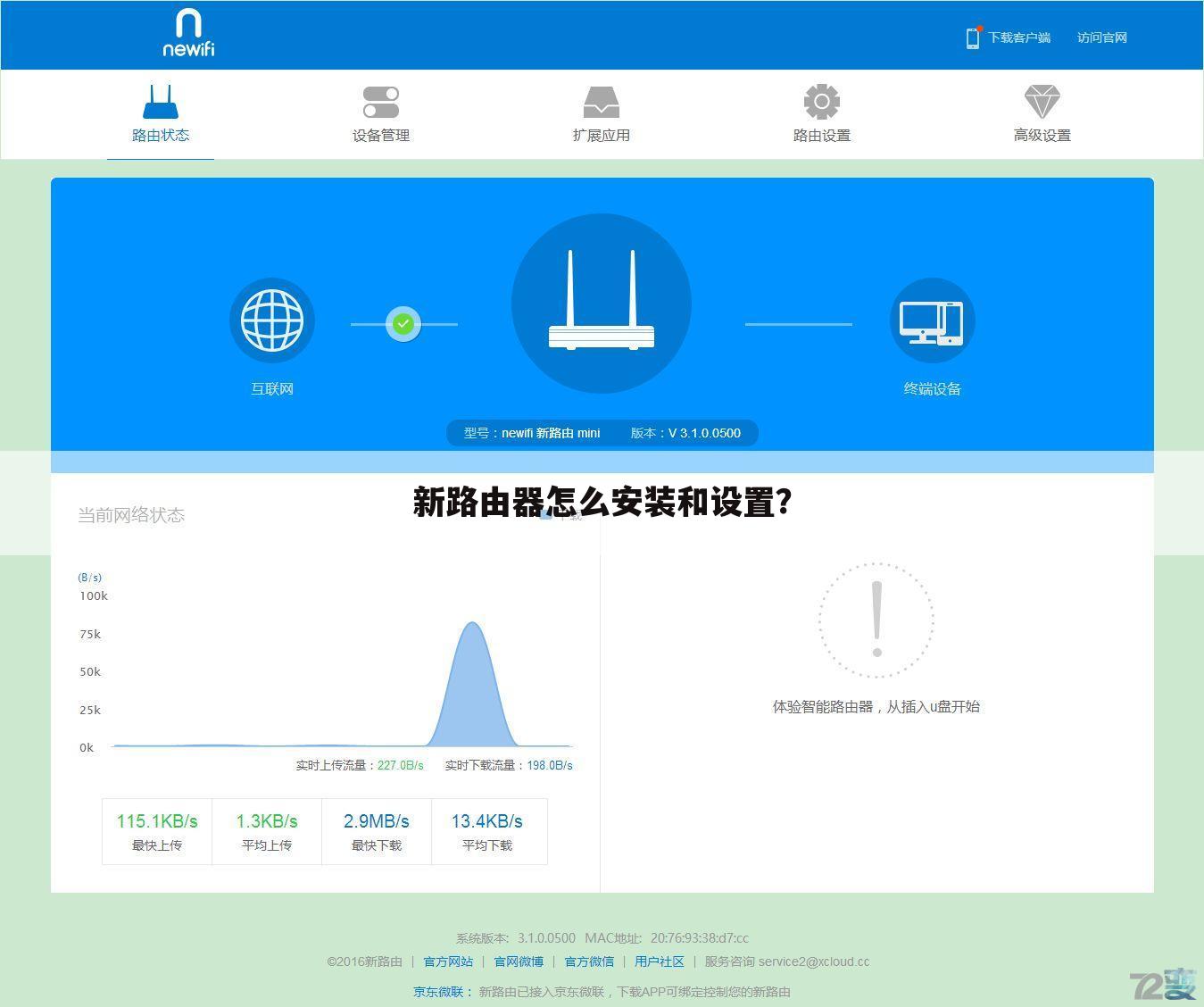Click the 体验智能路由器，从插入u盘开始 text
Image resolution: width=1204 pixels, height=1007 pixels.
876,707
